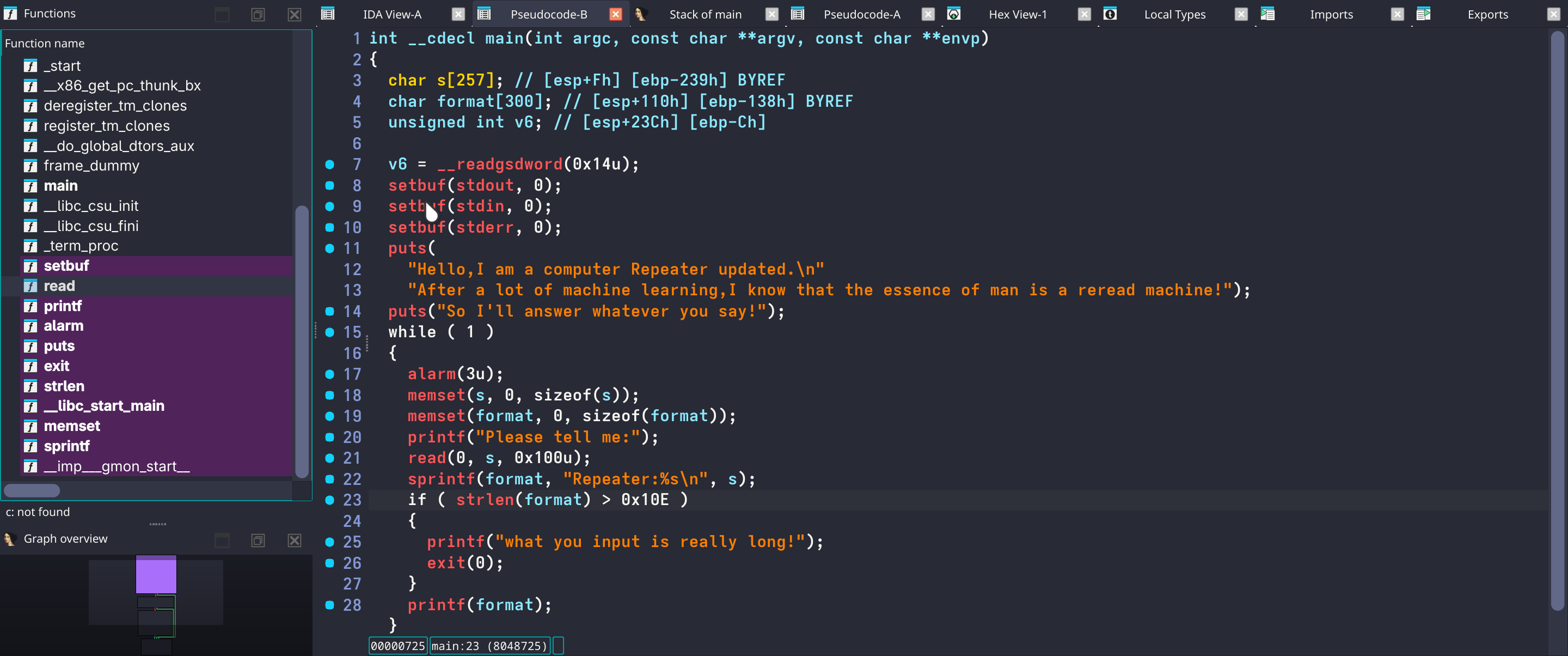Close the Hex View-1 tab
The image size is (1568, 656).
coord(1084,14)
